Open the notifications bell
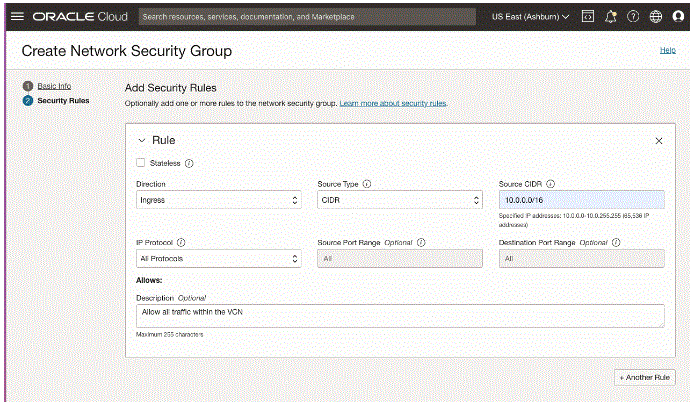 [610, 17]
